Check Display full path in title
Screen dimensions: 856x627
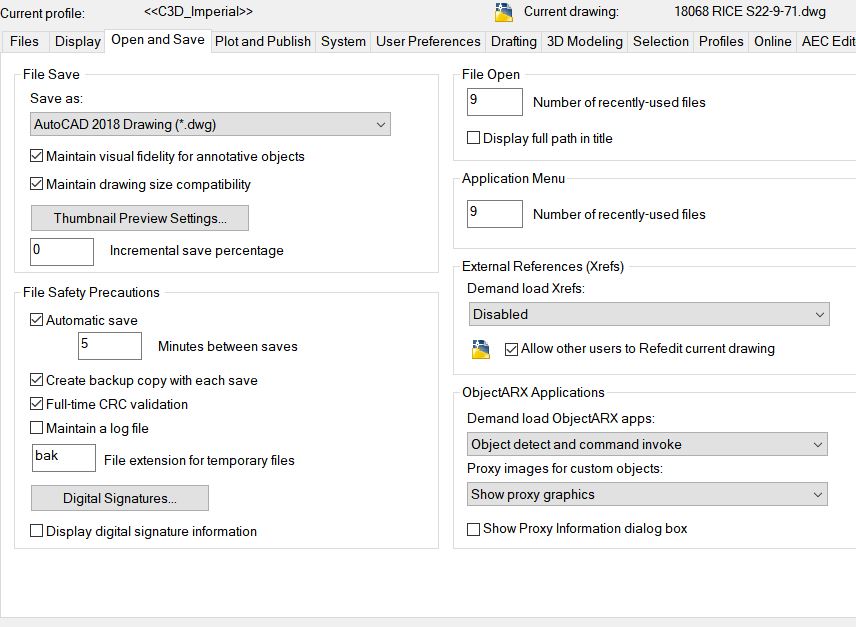coord(474,138)
